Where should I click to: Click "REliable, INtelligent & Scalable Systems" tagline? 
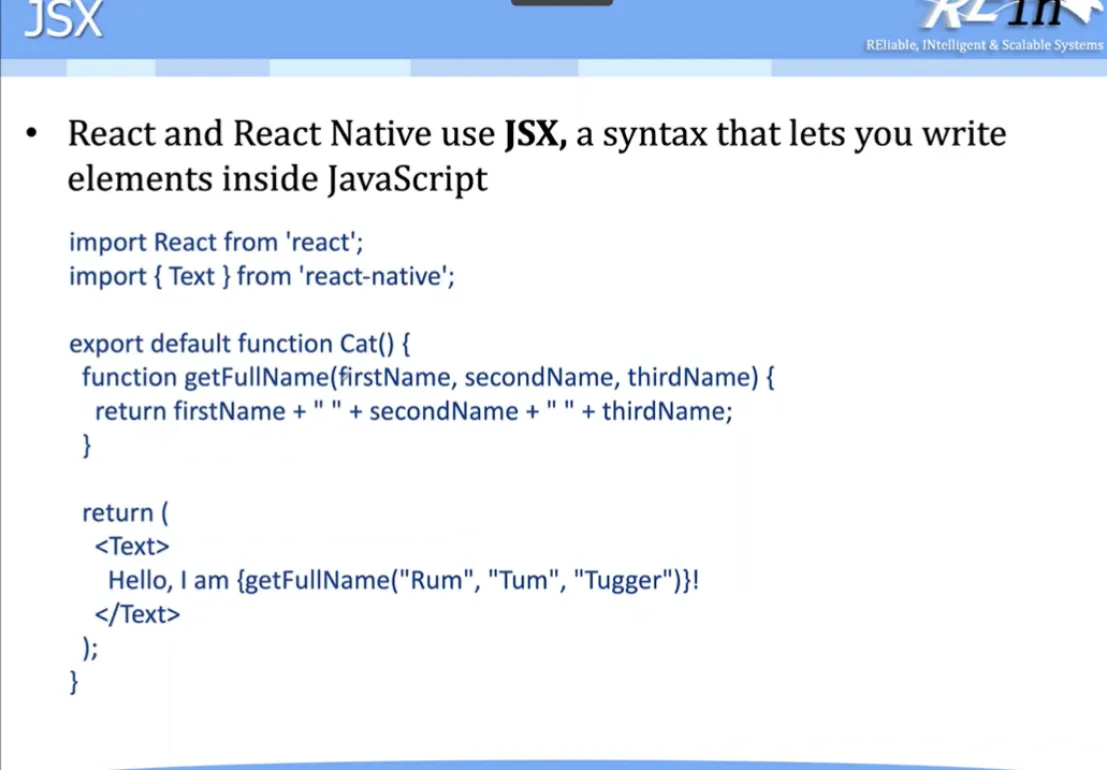[x=984, y=45]
